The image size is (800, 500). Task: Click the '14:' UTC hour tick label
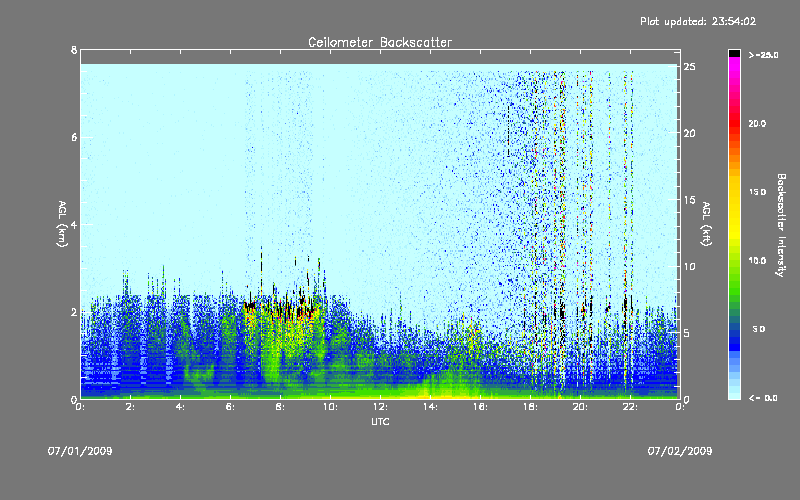coord(430,407)
